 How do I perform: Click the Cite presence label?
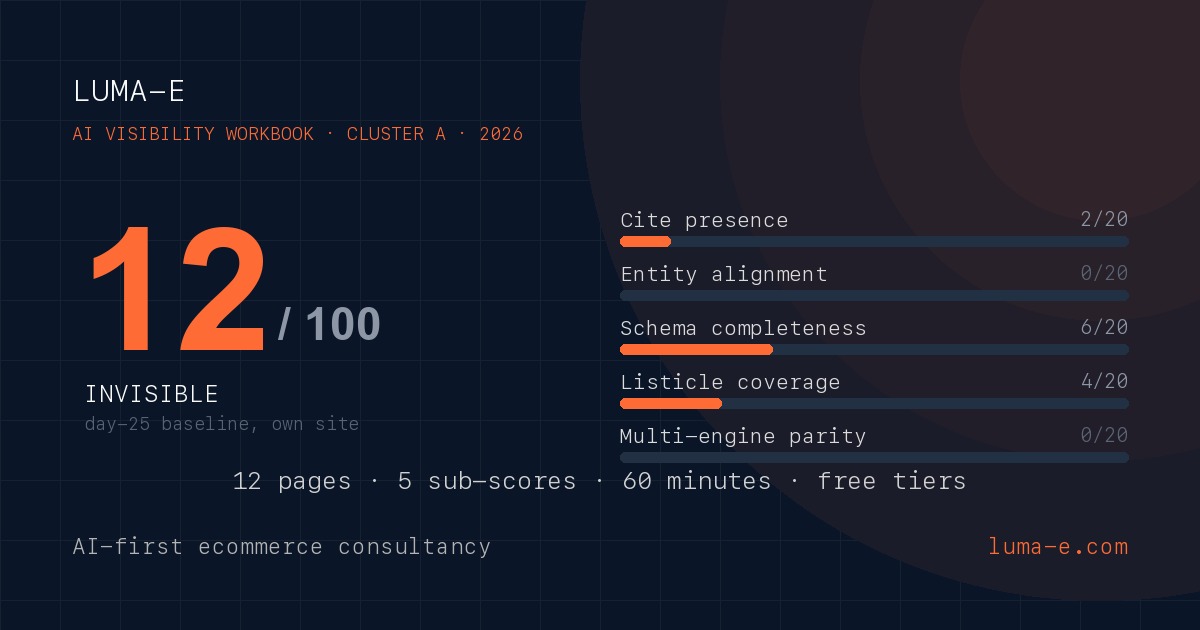coord(704,221)
